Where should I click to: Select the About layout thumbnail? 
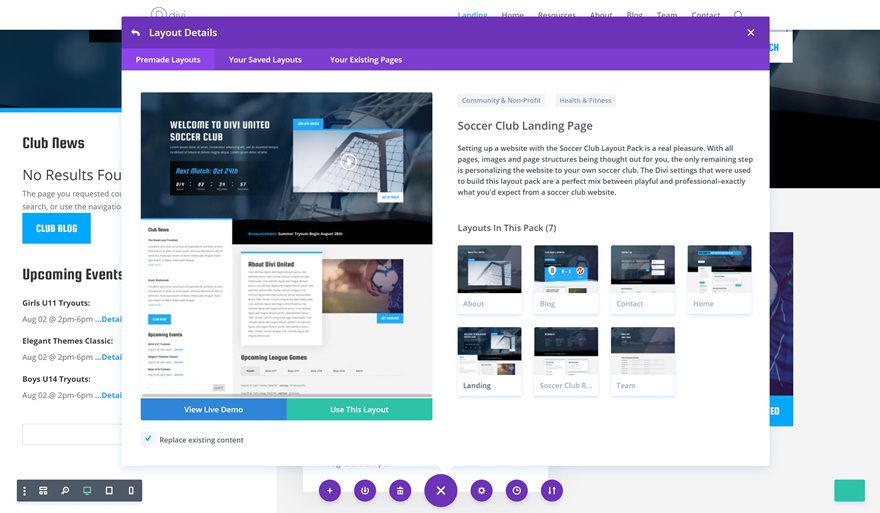[x=489, y=279]
